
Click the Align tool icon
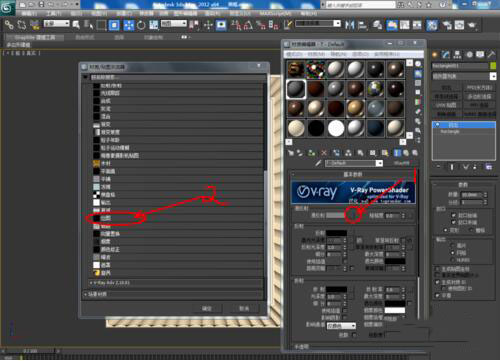(362, 25)
